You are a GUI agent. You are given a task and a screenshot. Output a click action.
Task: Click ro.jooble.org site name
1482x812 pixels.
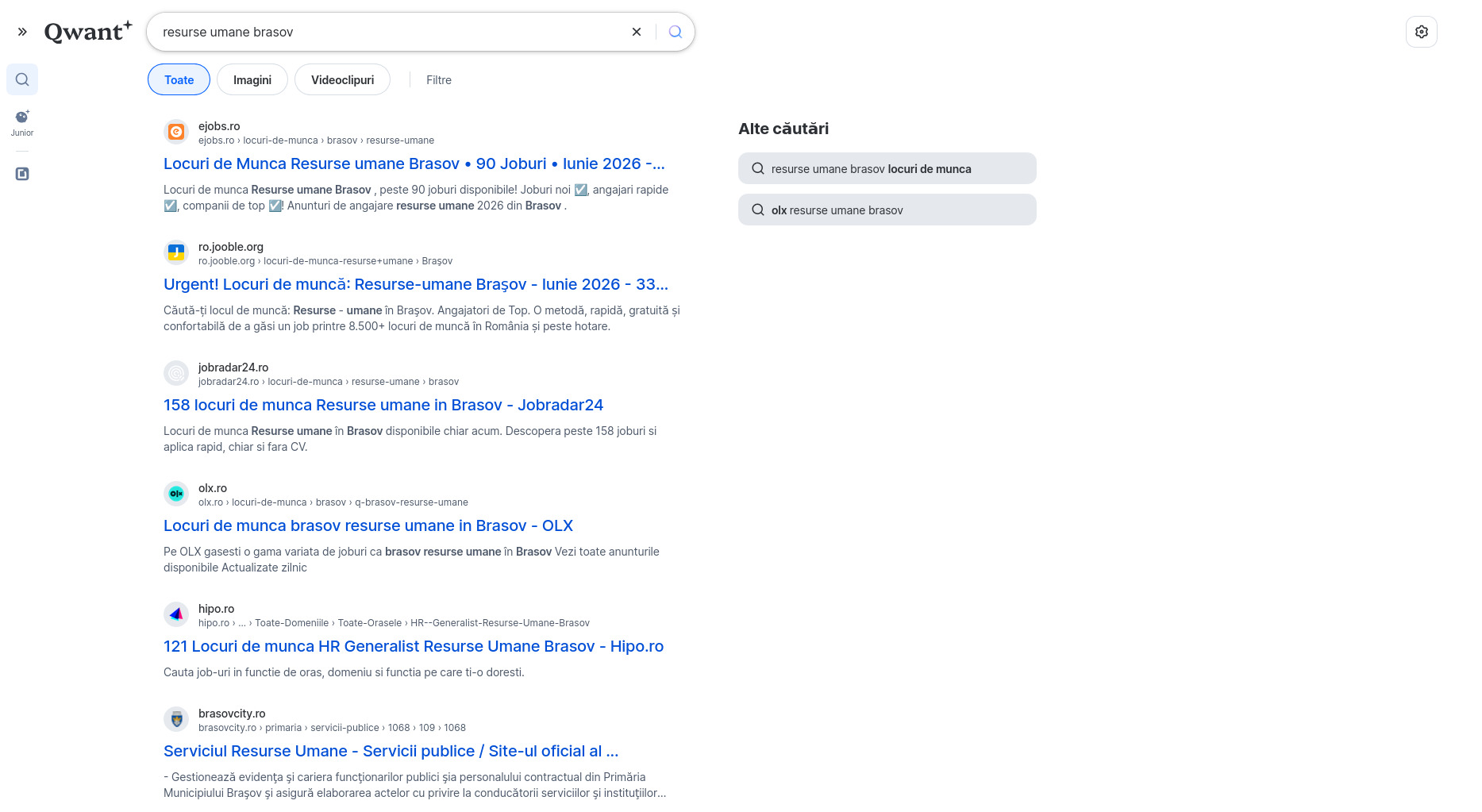[231, 247]
